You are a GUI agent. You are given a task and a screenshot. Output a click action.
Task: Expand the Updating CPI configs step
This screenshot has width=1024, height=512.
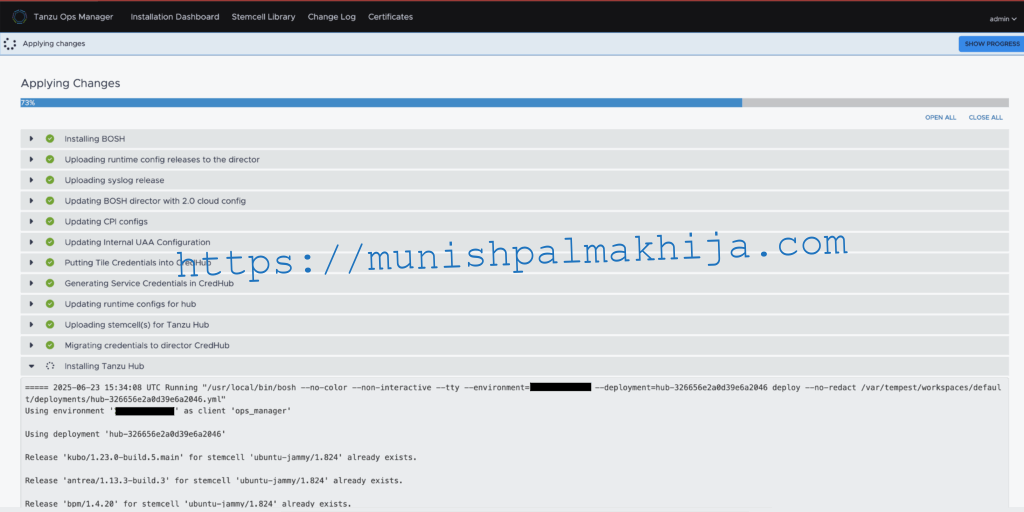31,221
